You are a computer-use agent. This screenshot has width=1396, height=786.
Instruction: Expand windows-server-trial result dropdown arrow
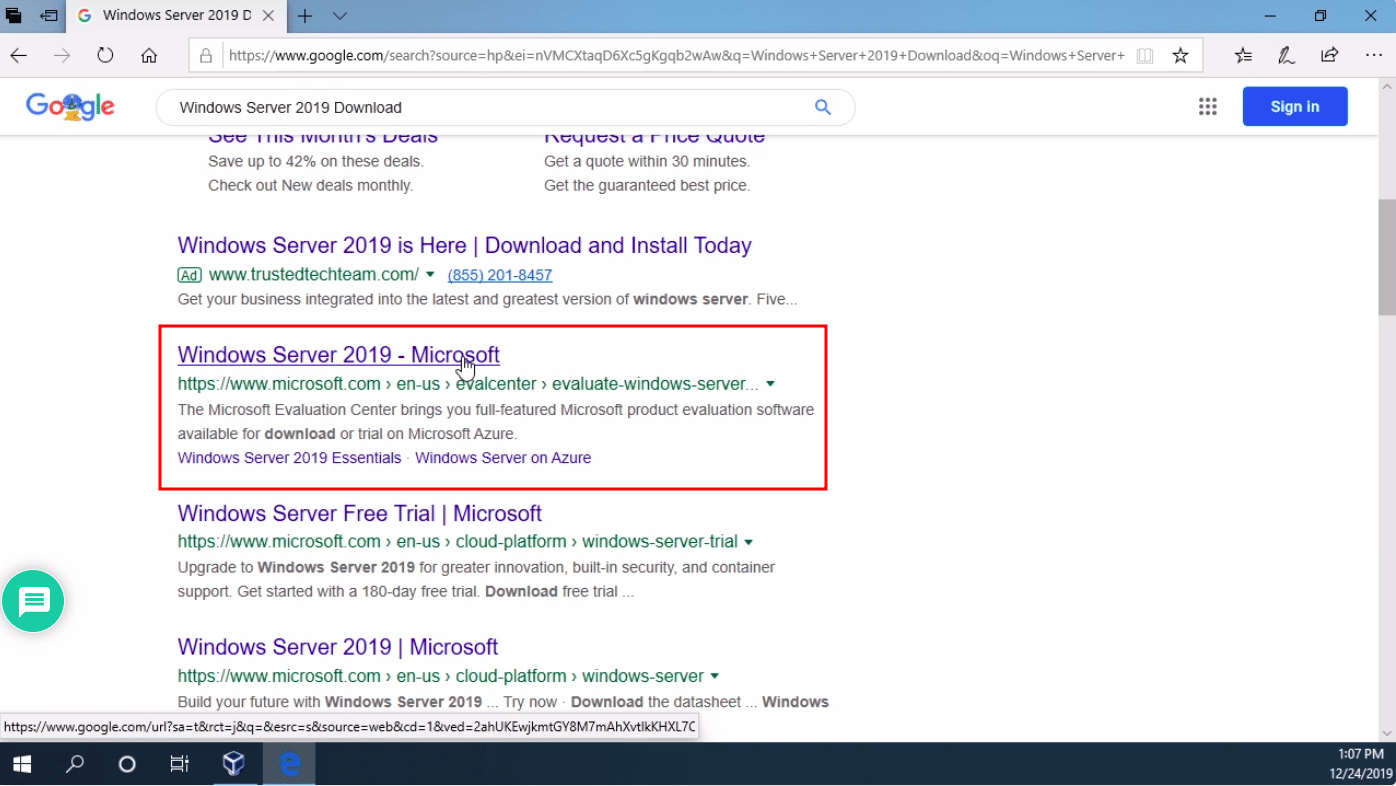click(748, 542)
